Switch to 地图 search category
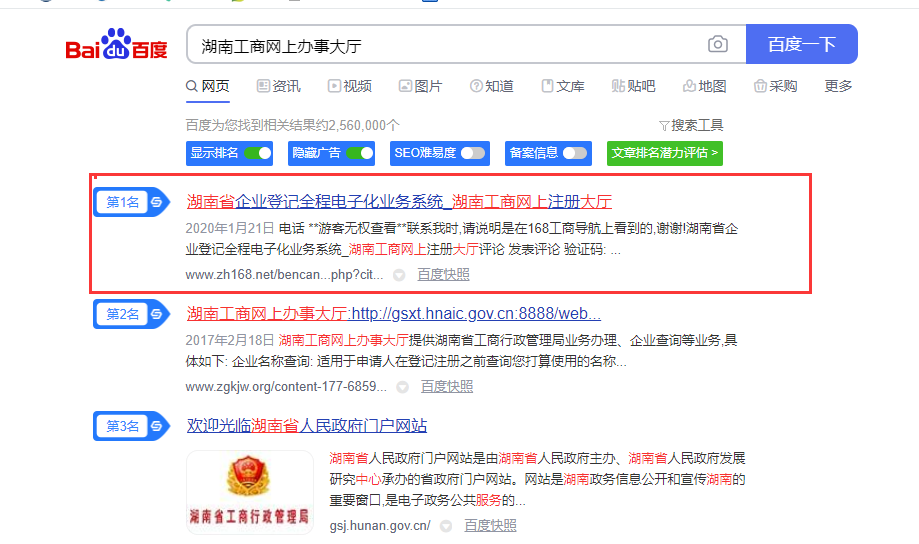 tap(704, 86)
